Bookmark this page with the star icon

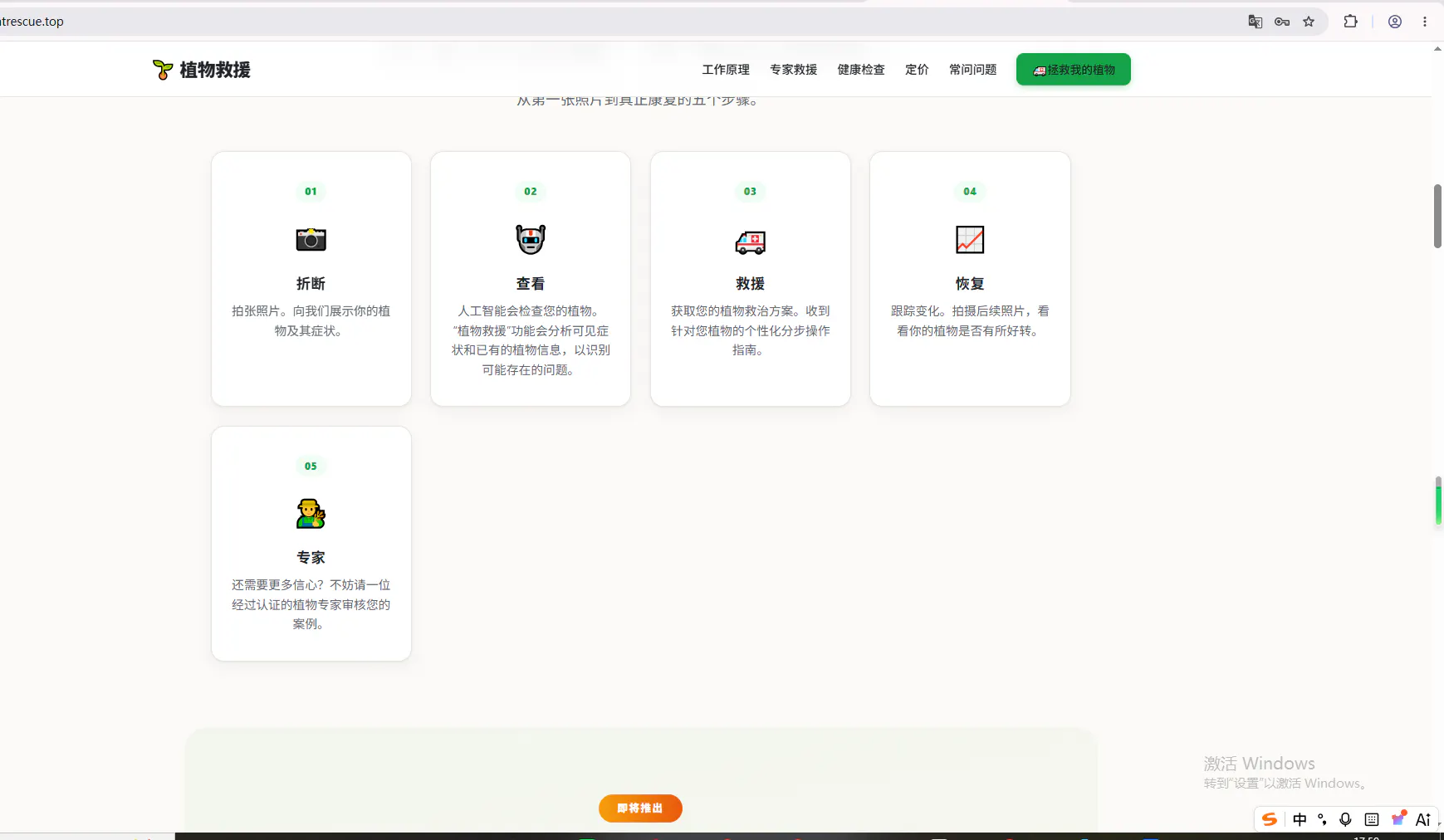1309,22
